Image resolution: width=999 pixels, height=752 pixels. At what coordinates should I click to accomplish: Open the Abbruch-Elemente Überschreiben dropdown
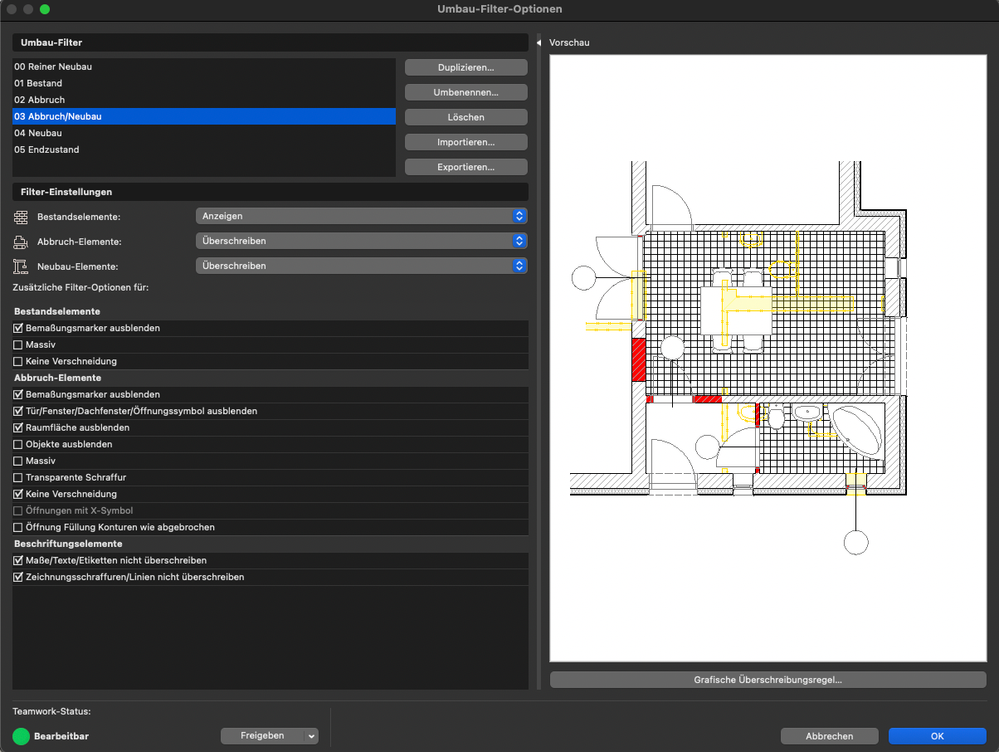361,241
